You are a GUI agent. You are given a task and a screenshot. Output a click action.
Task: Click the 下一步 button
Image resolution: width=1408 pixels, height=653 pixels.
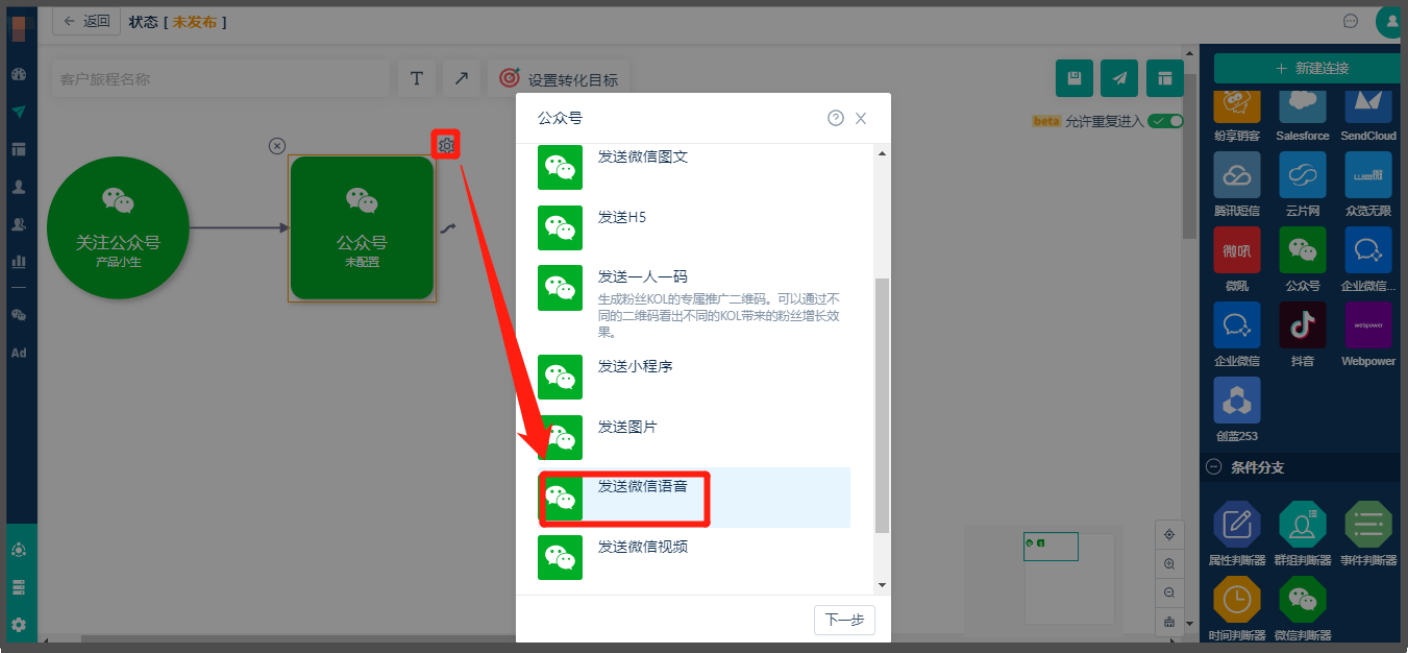(x=844, y=620)
